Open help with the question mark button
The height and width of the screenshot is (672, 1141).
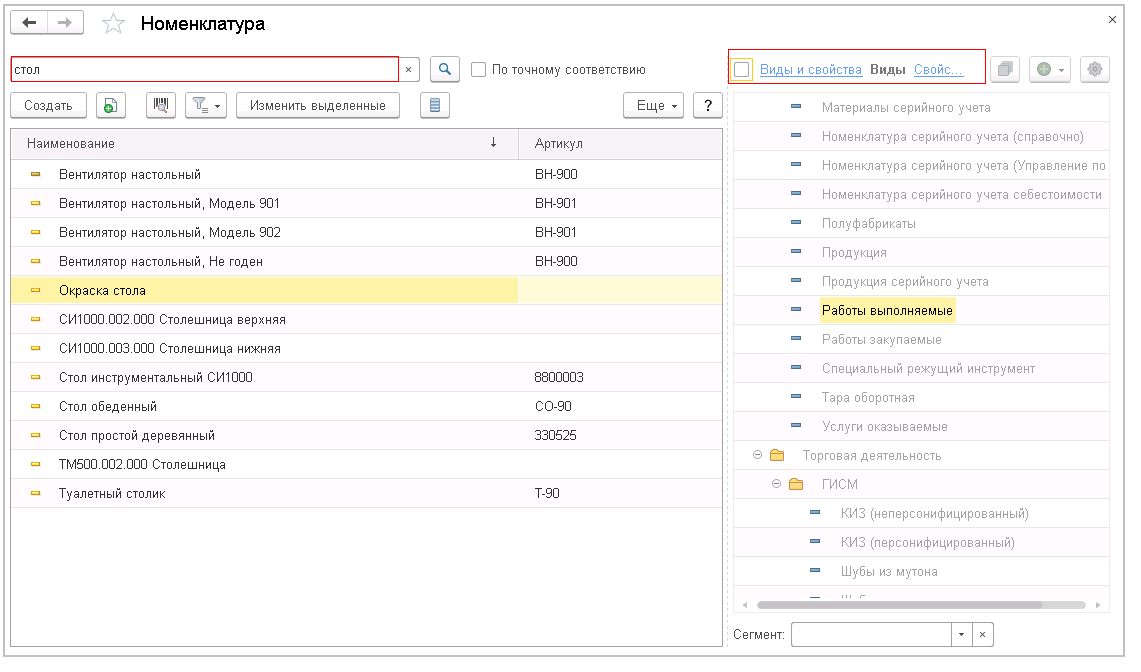707,105
